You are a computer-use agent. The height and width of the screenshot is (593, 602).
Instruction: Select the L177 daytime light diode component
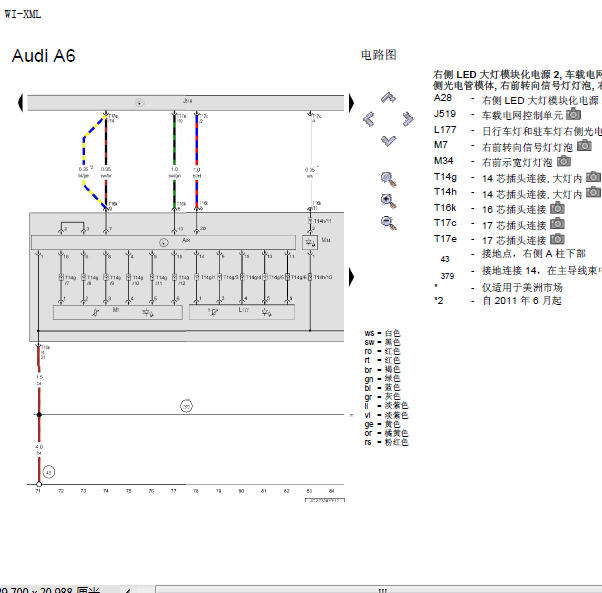click(x=242, y=312)
